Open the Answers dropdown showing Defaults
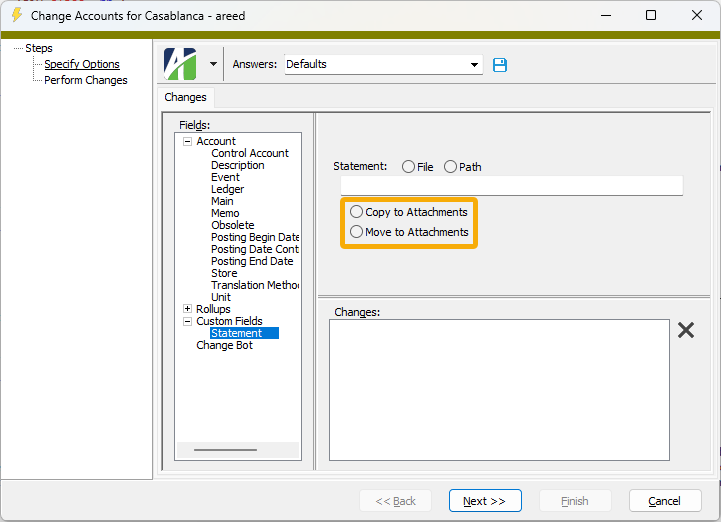The width and height of the screenshot is (721, 522). pyautogui.click(x=383, y=64)
